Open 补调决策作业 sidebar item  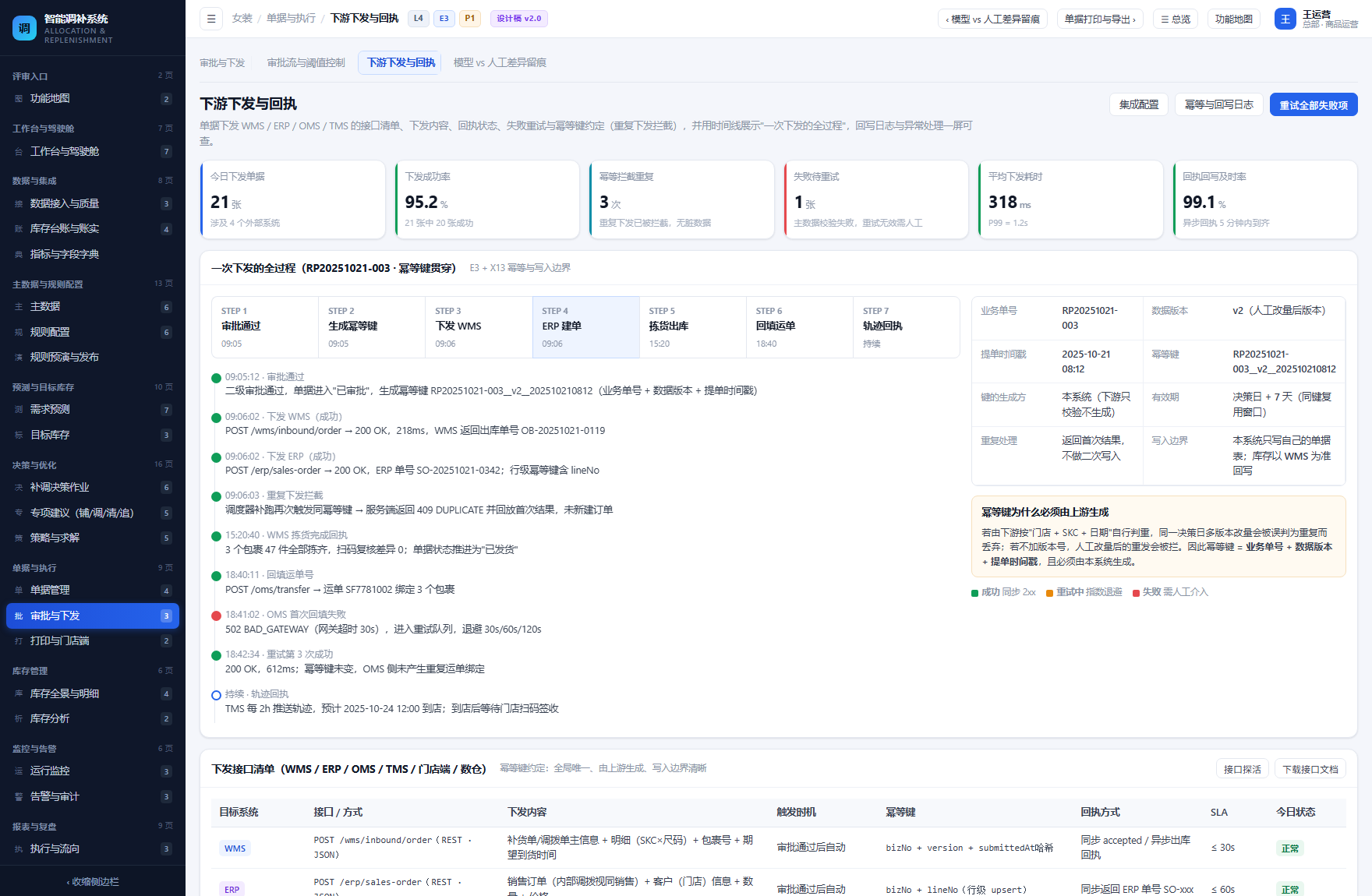coord(93,488)
